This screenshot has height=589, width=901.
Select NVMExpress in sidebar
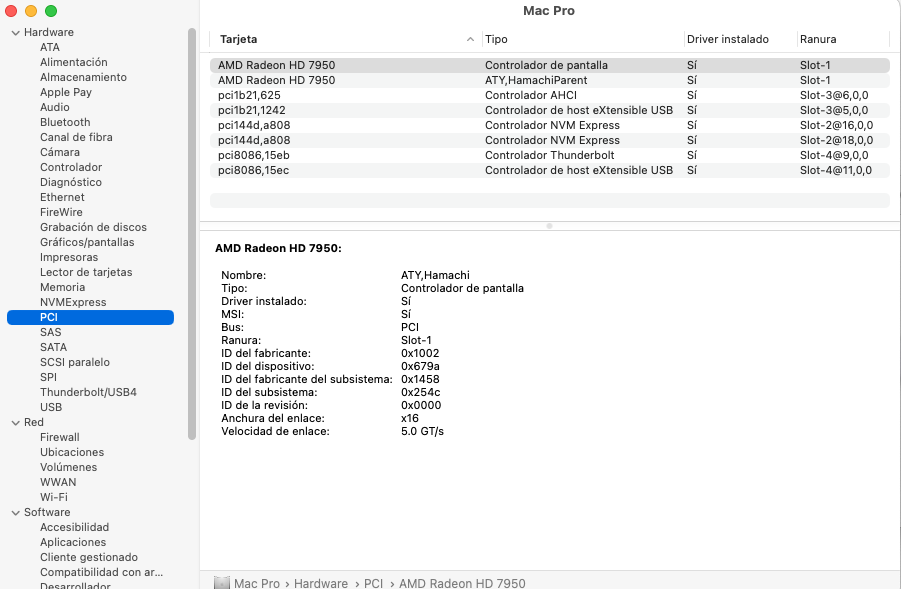[x=73, y=302]
